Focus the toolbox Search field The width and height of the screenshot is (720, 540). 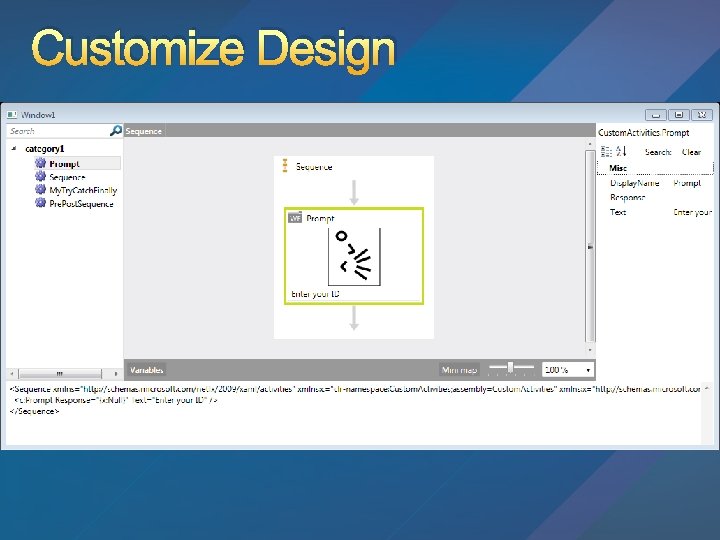point(59,131)
